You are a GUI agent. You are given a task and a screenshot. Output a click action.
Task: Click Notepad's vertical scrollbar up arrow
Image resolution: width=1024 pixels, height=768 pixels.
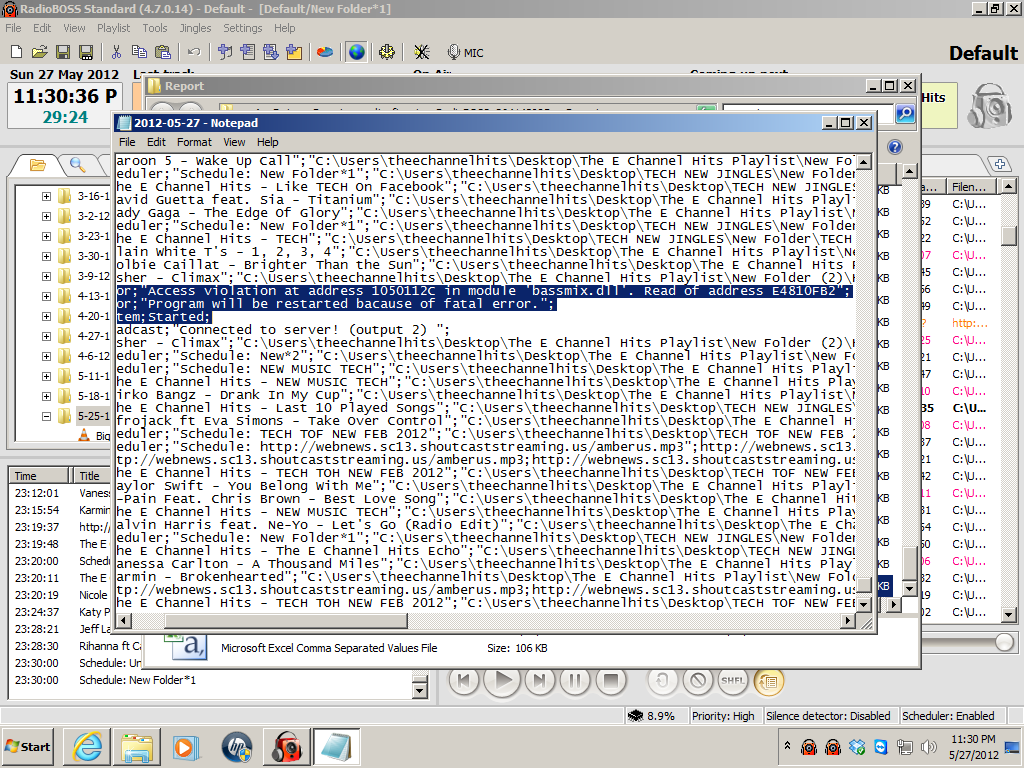point(863,161)
